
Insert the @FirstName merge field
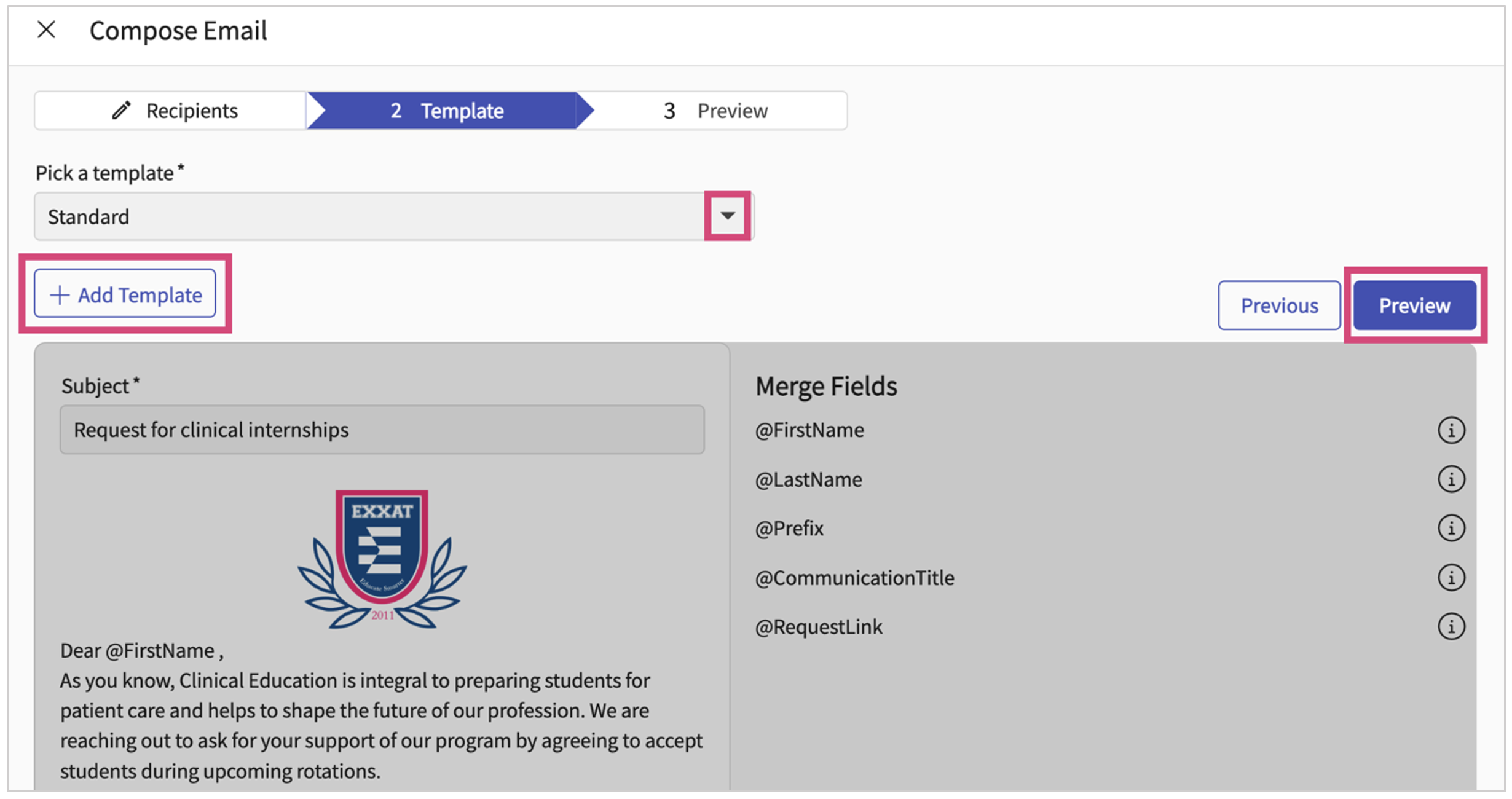point(809,430)
